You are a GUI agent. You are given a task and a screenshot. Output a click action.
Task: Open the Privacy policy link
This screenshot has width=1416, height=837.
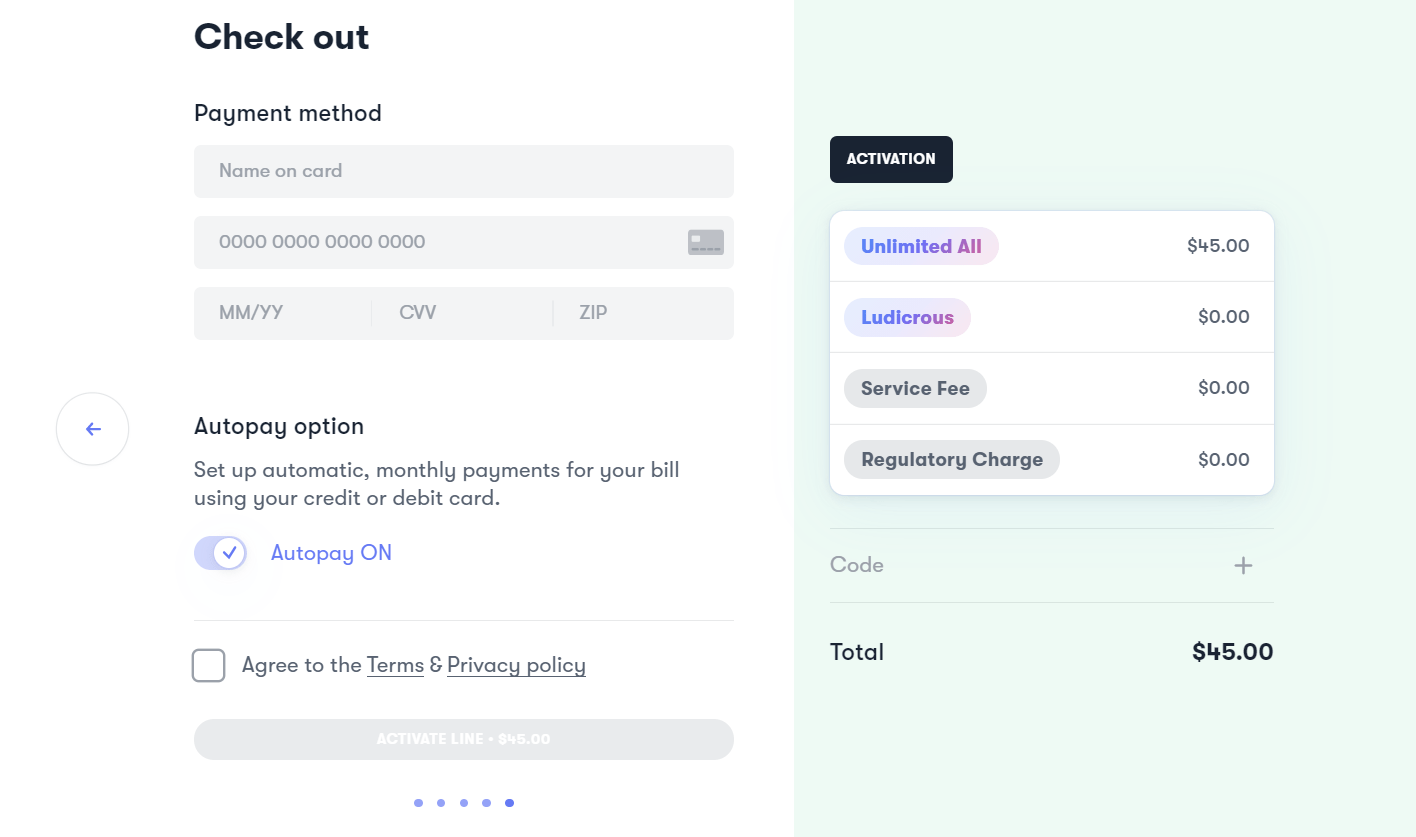(516, 665)
